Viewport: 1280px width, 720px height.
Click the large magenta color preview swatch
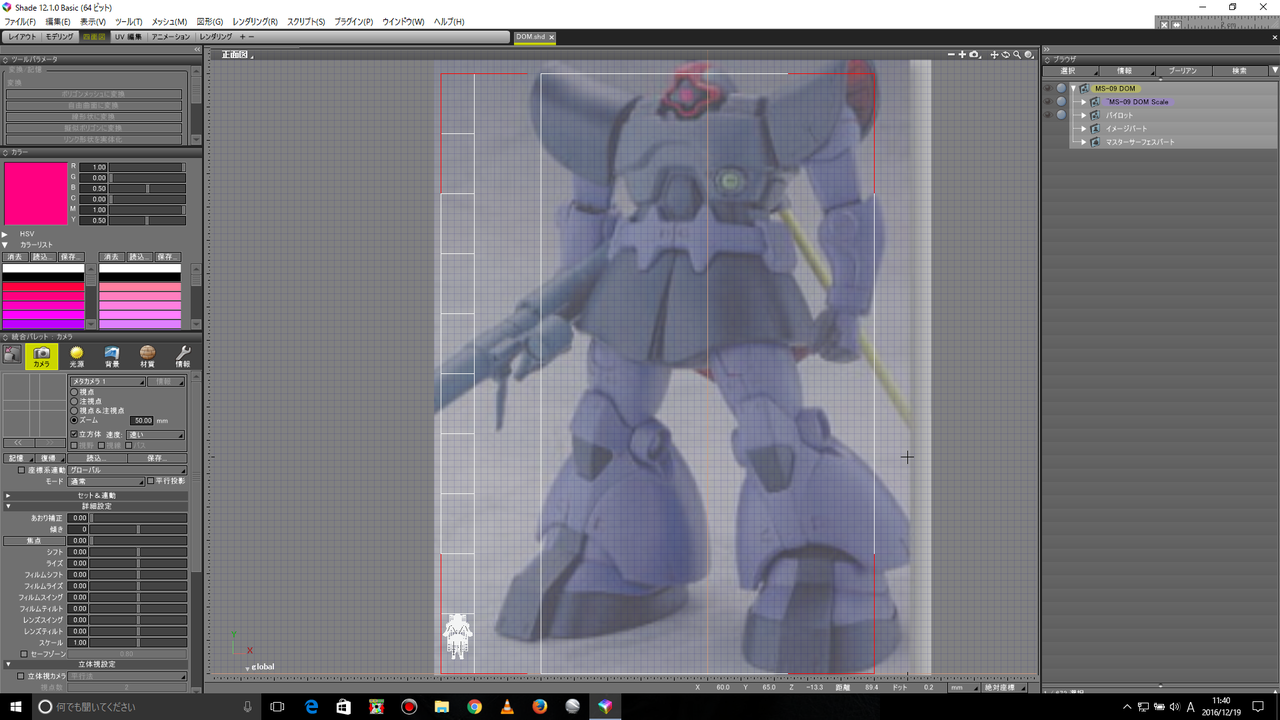pos(36,194)
